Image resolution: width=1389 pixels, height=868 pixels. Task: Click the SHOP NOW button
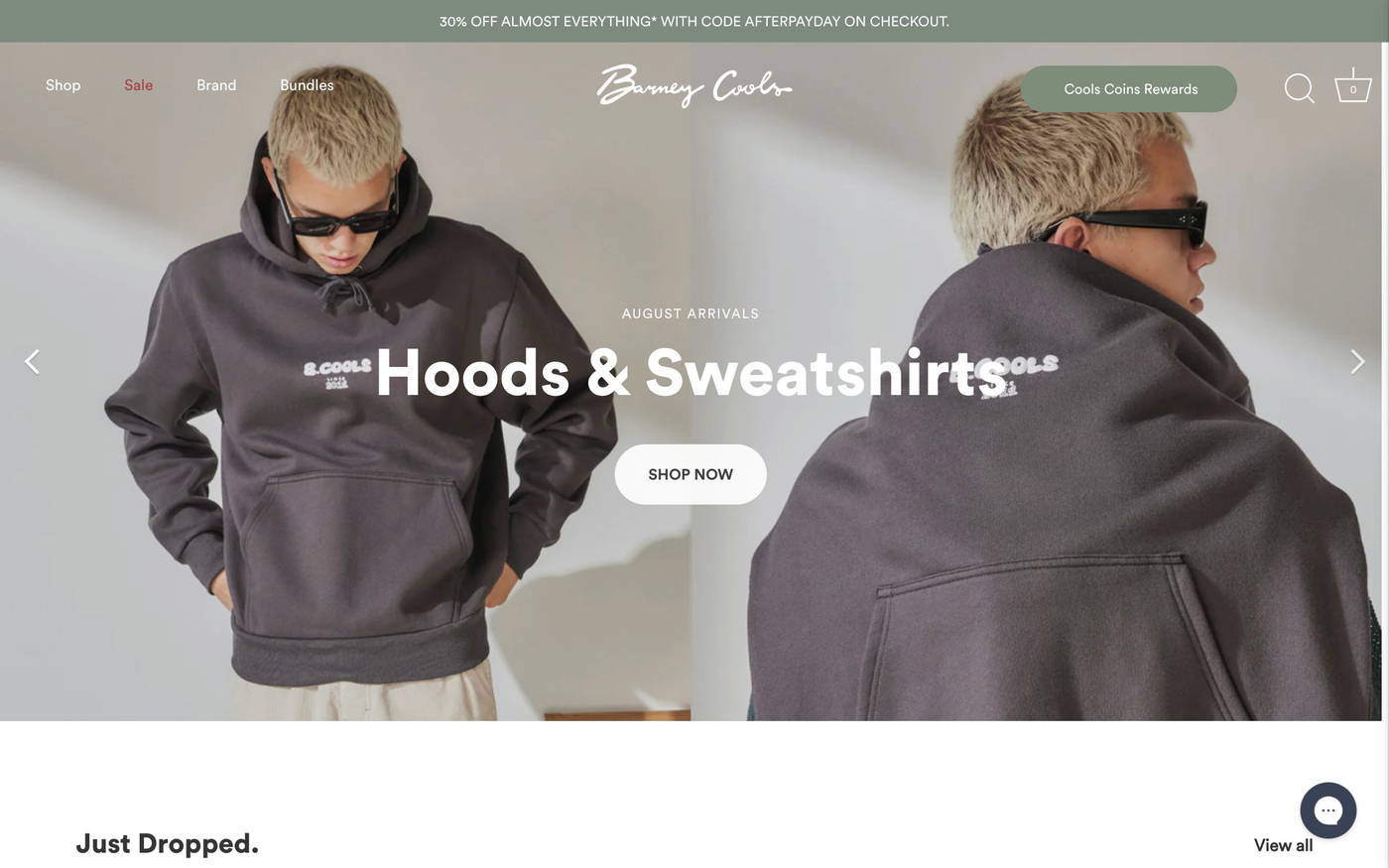pyautogui.click(x=691, y=474)
